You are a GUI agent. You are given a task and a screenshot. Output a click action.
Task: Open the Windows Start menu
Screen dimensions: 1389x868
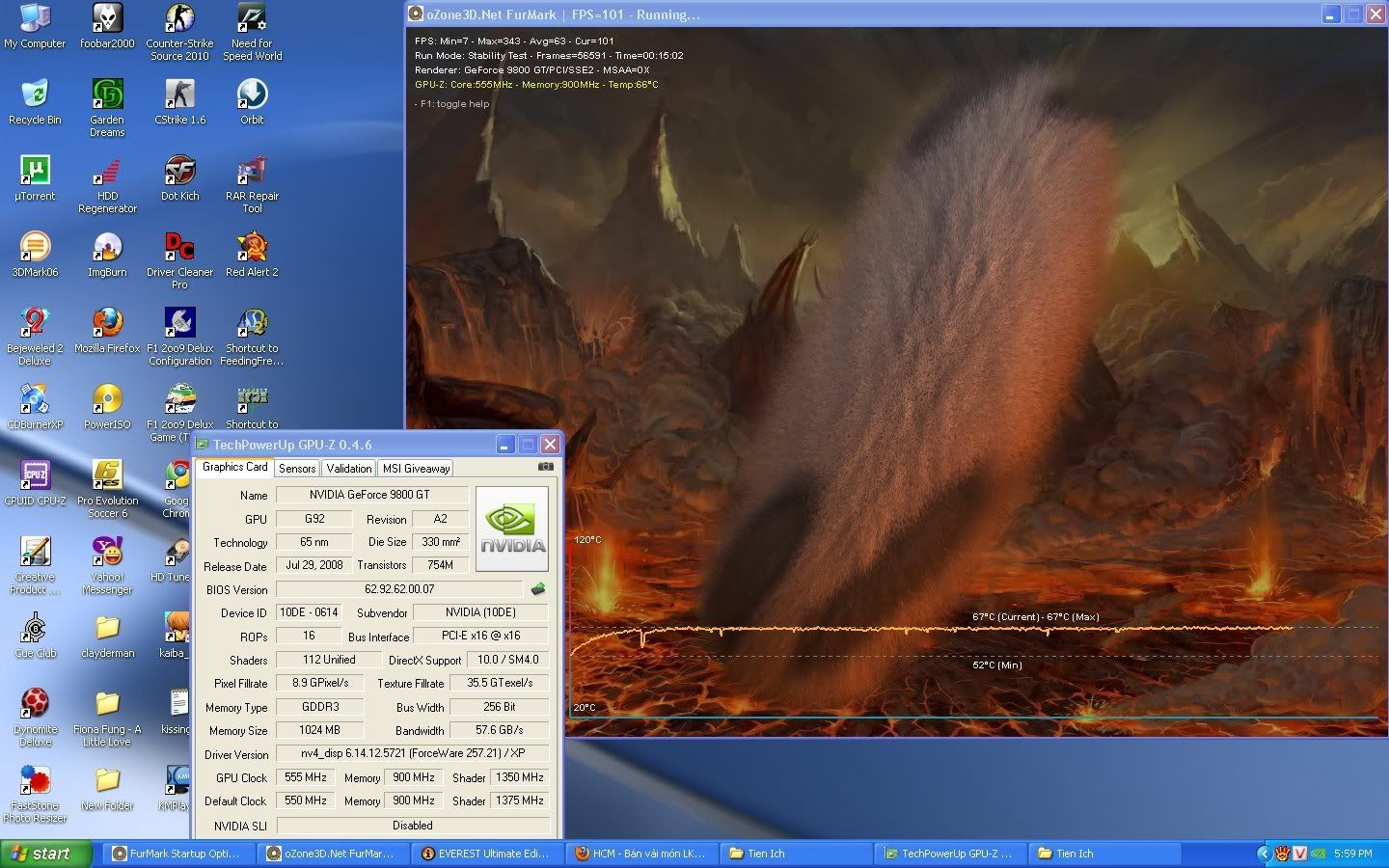(46, 854)
